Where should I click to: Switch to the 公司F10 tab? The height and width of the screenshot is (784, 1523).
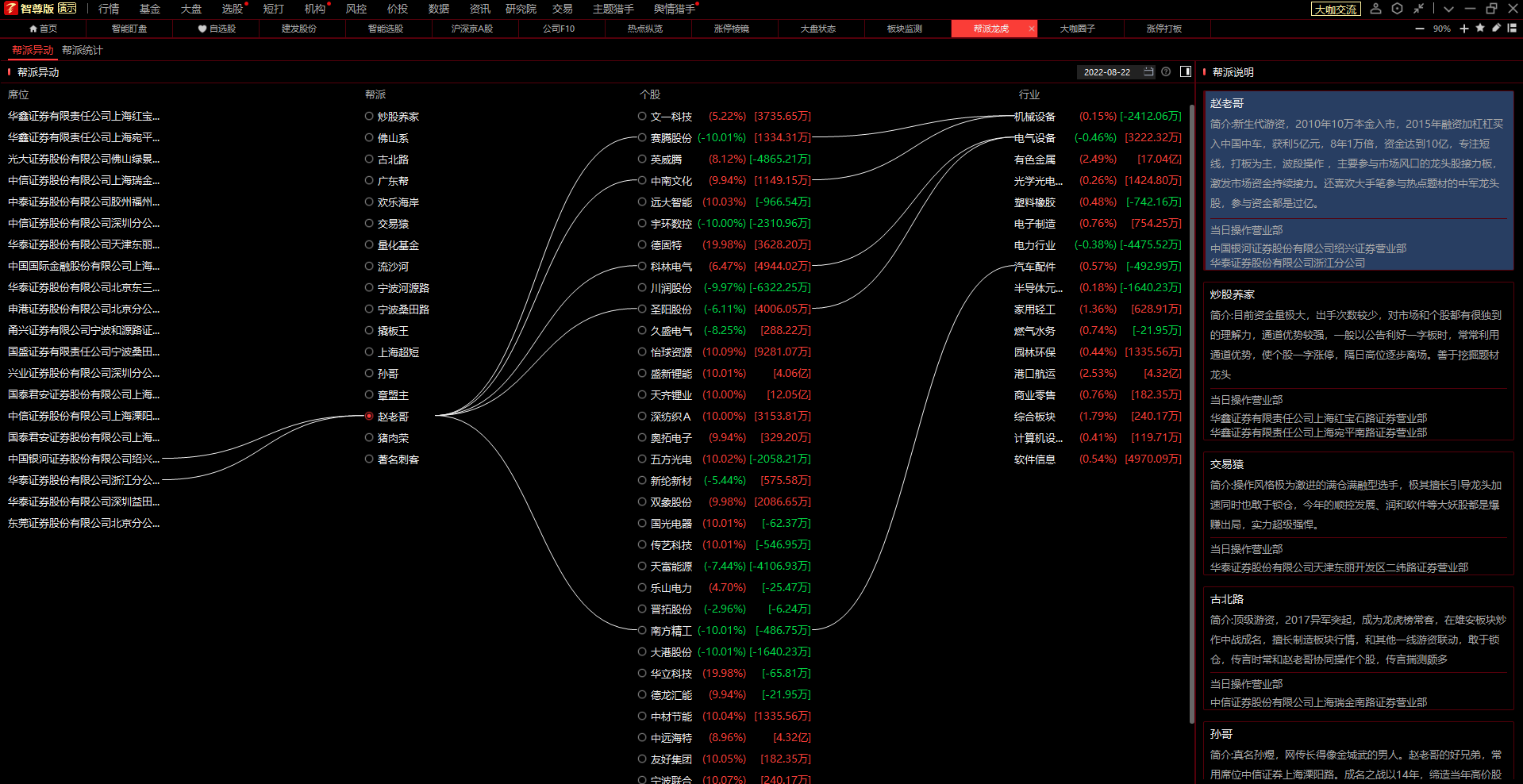pos(559,29)
